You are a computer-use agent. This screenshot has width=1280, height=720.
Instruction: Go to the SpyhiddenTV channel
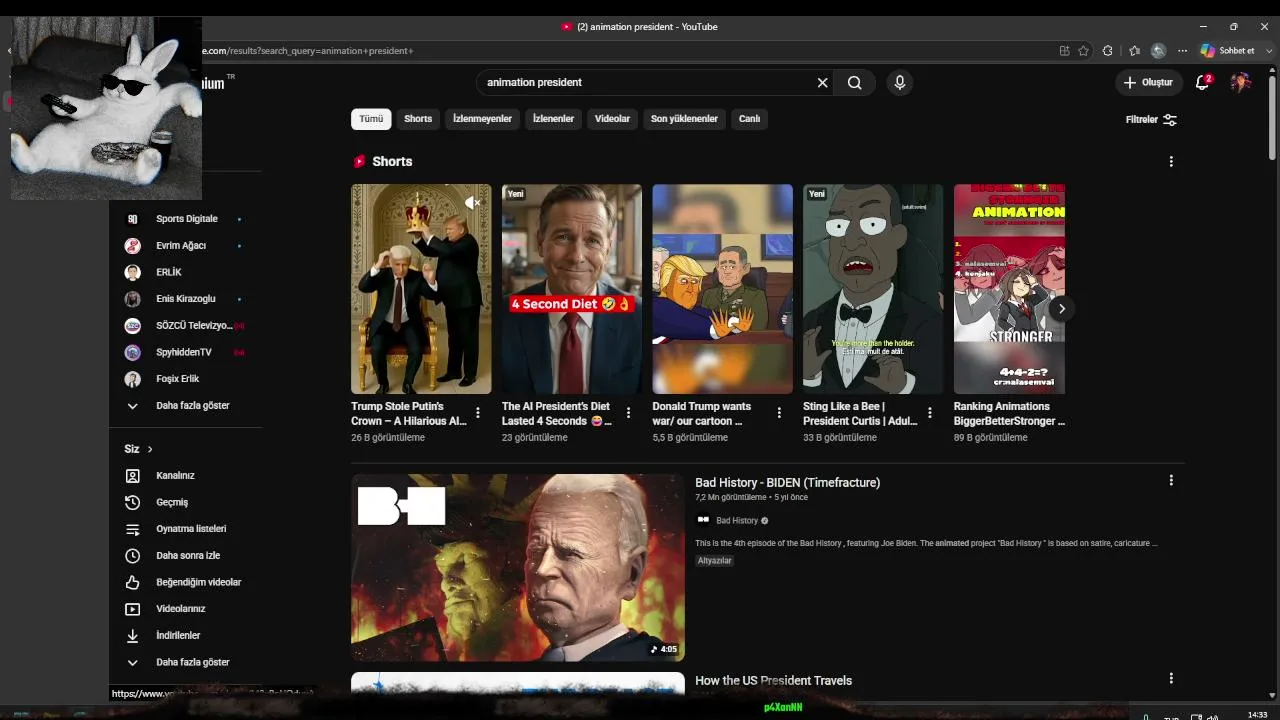186,352
